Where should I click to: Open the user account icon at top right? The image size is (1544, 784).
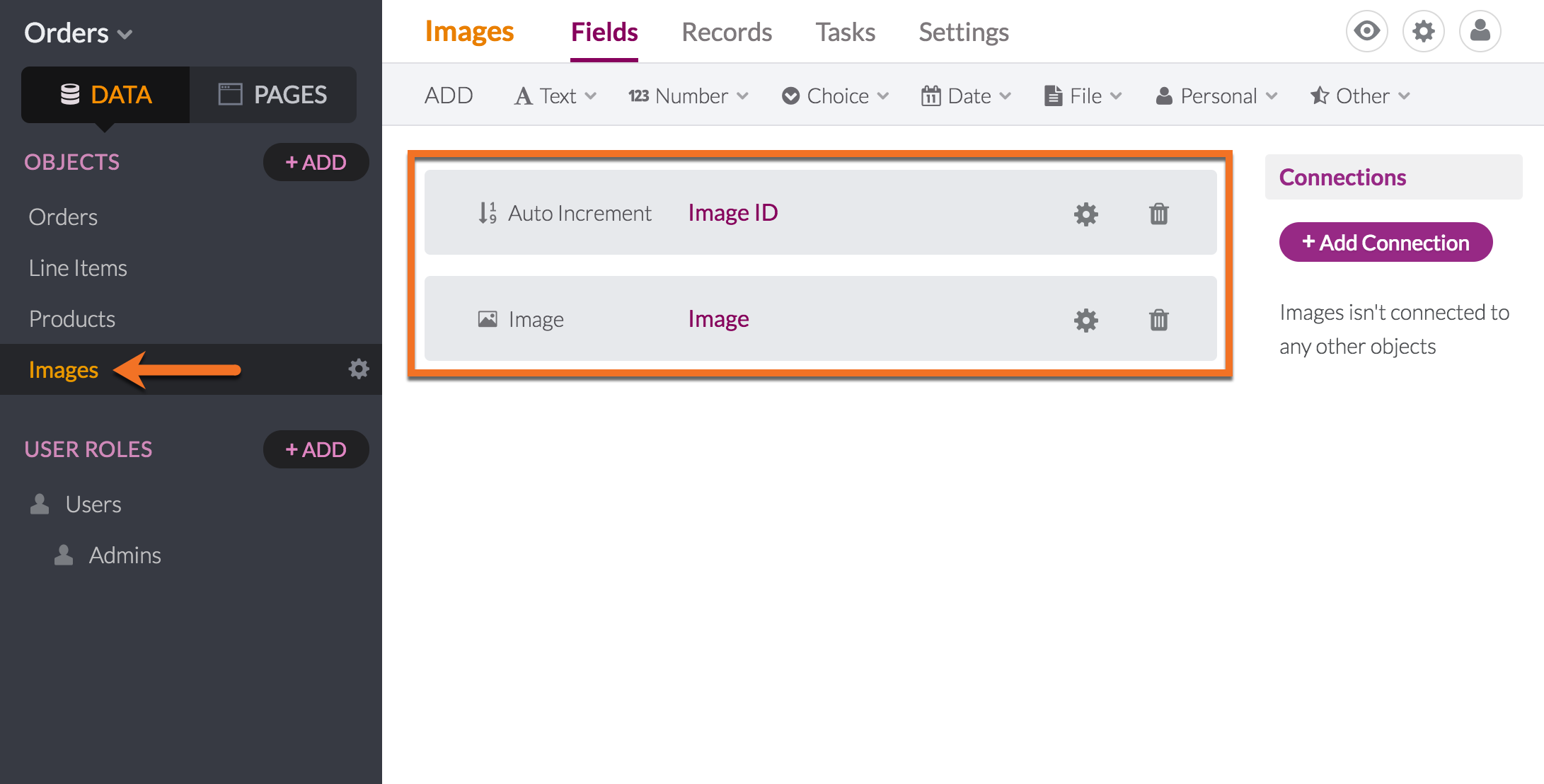point(1480,31)
